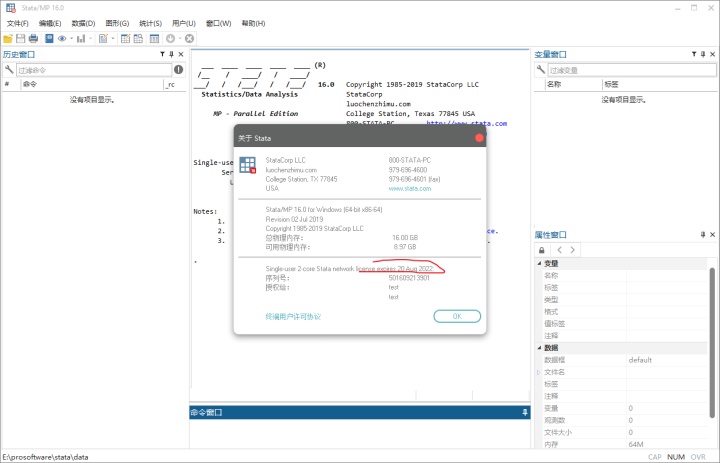This screenshot has width=720, height=463.
Task: Open the Do-file Editor dropdown arrow
Action: point(113,39)
